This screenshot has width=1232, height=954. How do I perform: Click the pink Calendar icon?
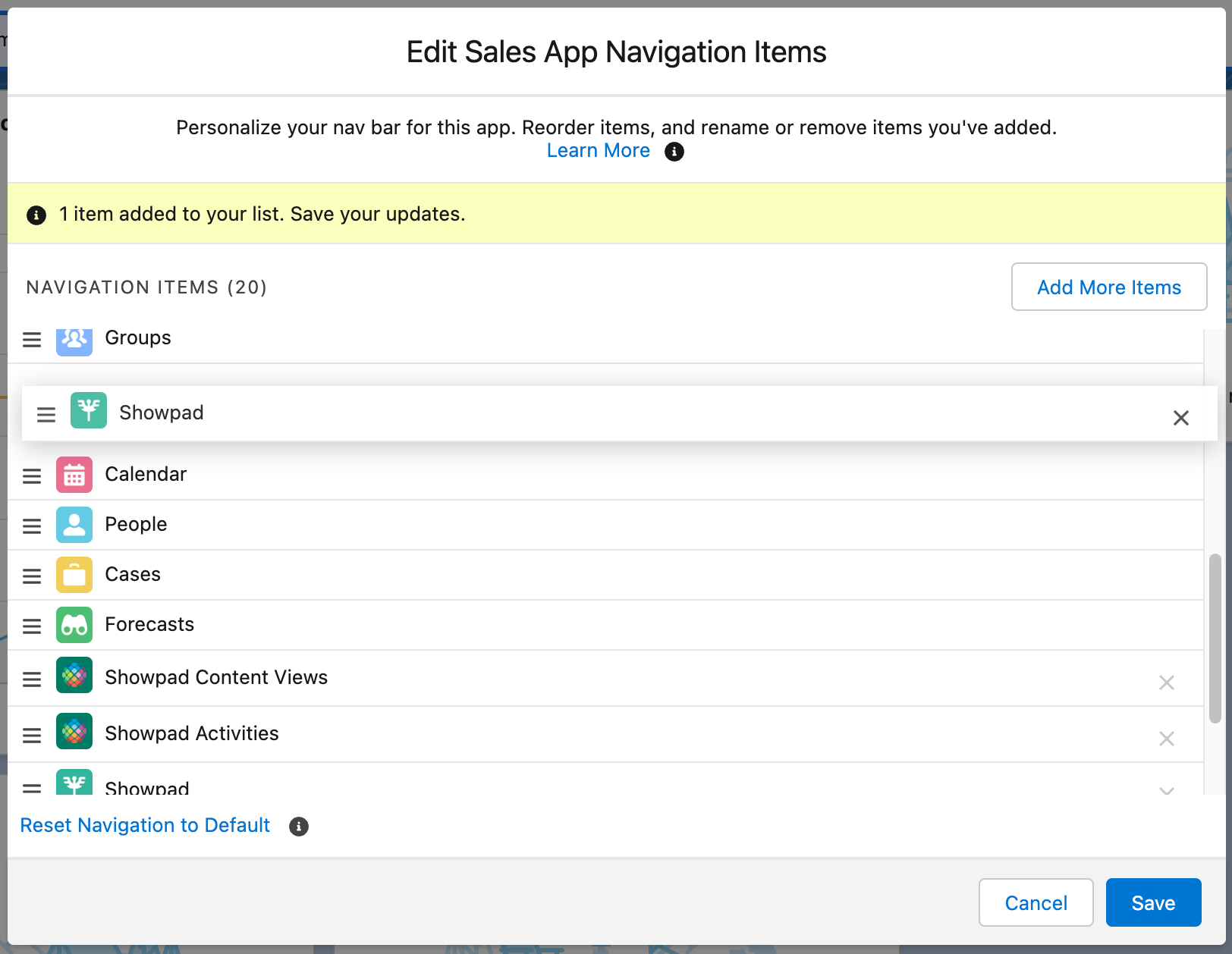(74, 474)
